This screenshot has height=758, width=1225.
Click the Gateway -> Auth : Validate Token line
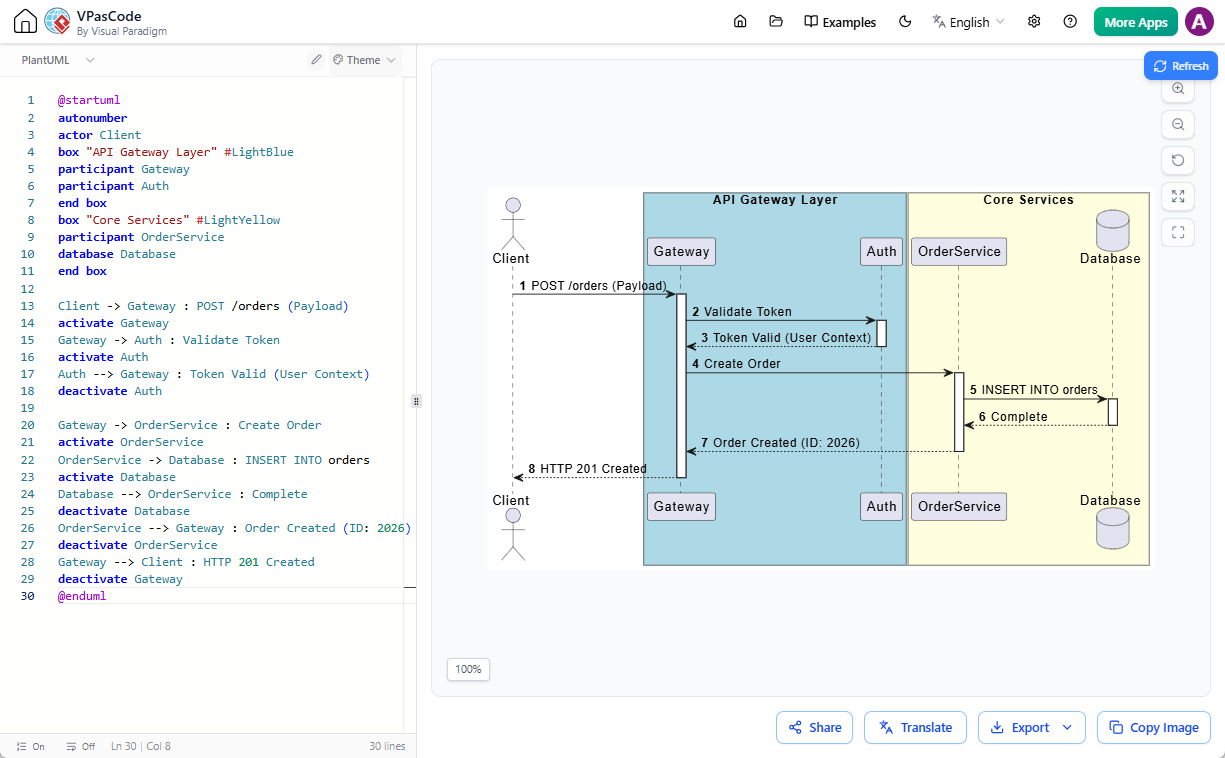coord(169,340)
